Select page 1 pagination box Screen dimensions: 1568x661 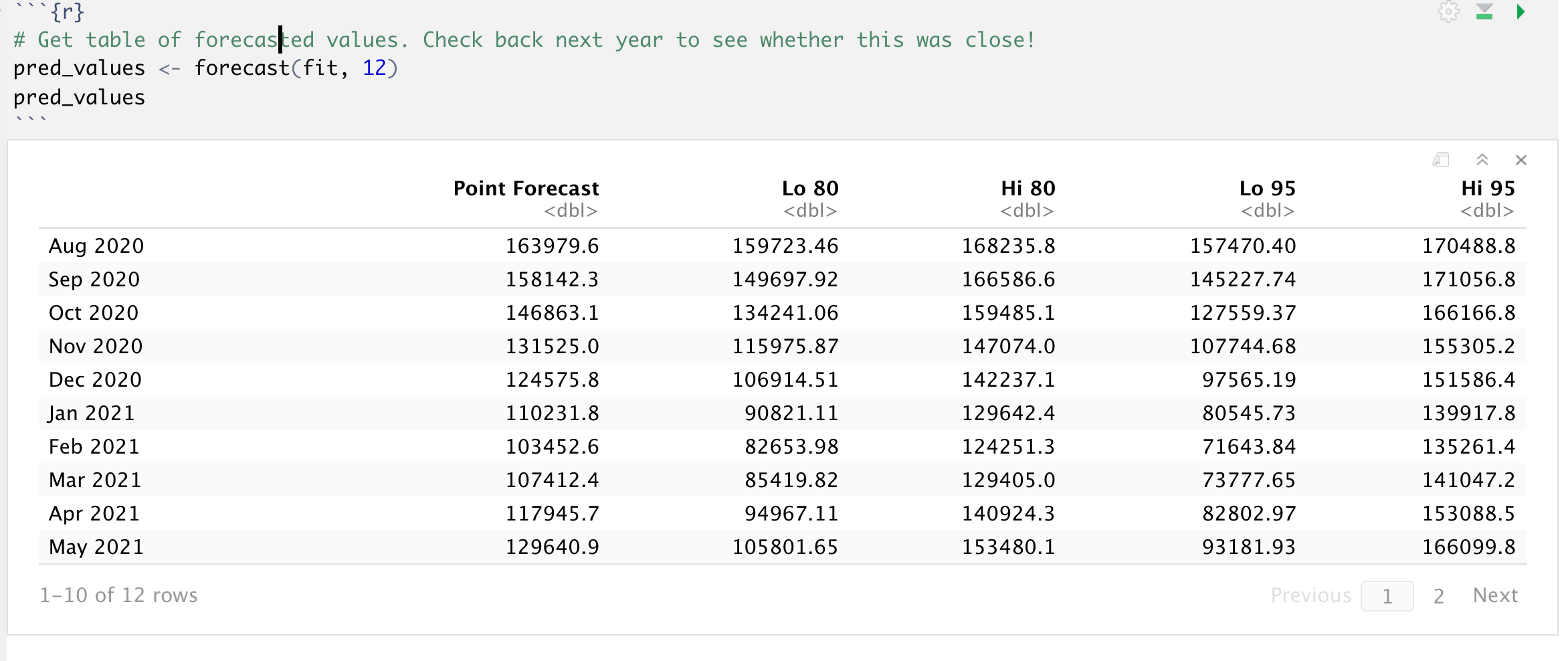(x=1387, y=595)
